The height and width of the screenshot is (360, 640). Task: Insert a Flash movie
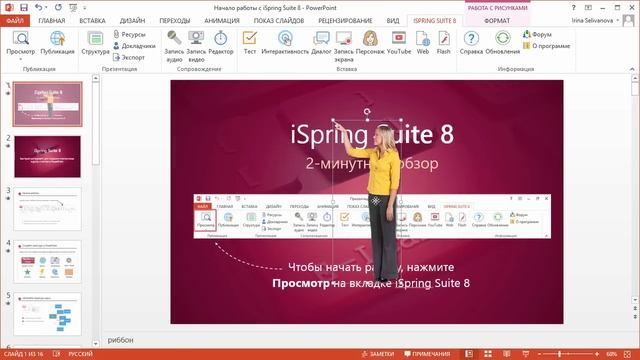[x=443, y=38]
